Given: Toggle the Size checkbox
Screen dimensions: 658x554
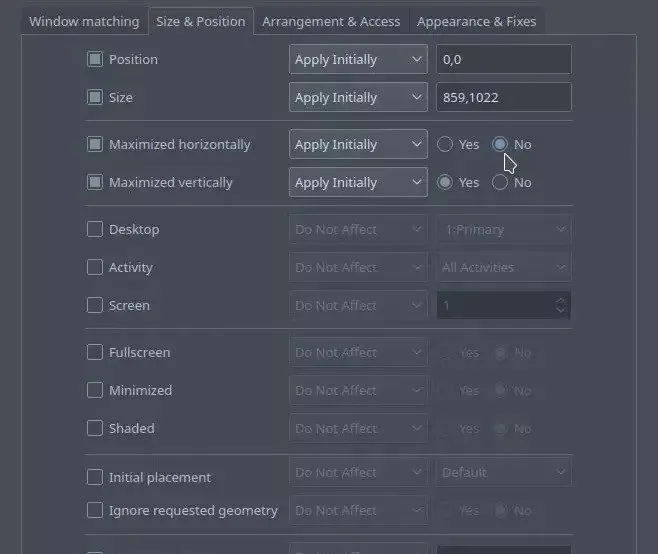Looking at the screenshot, I should (95, 97).
